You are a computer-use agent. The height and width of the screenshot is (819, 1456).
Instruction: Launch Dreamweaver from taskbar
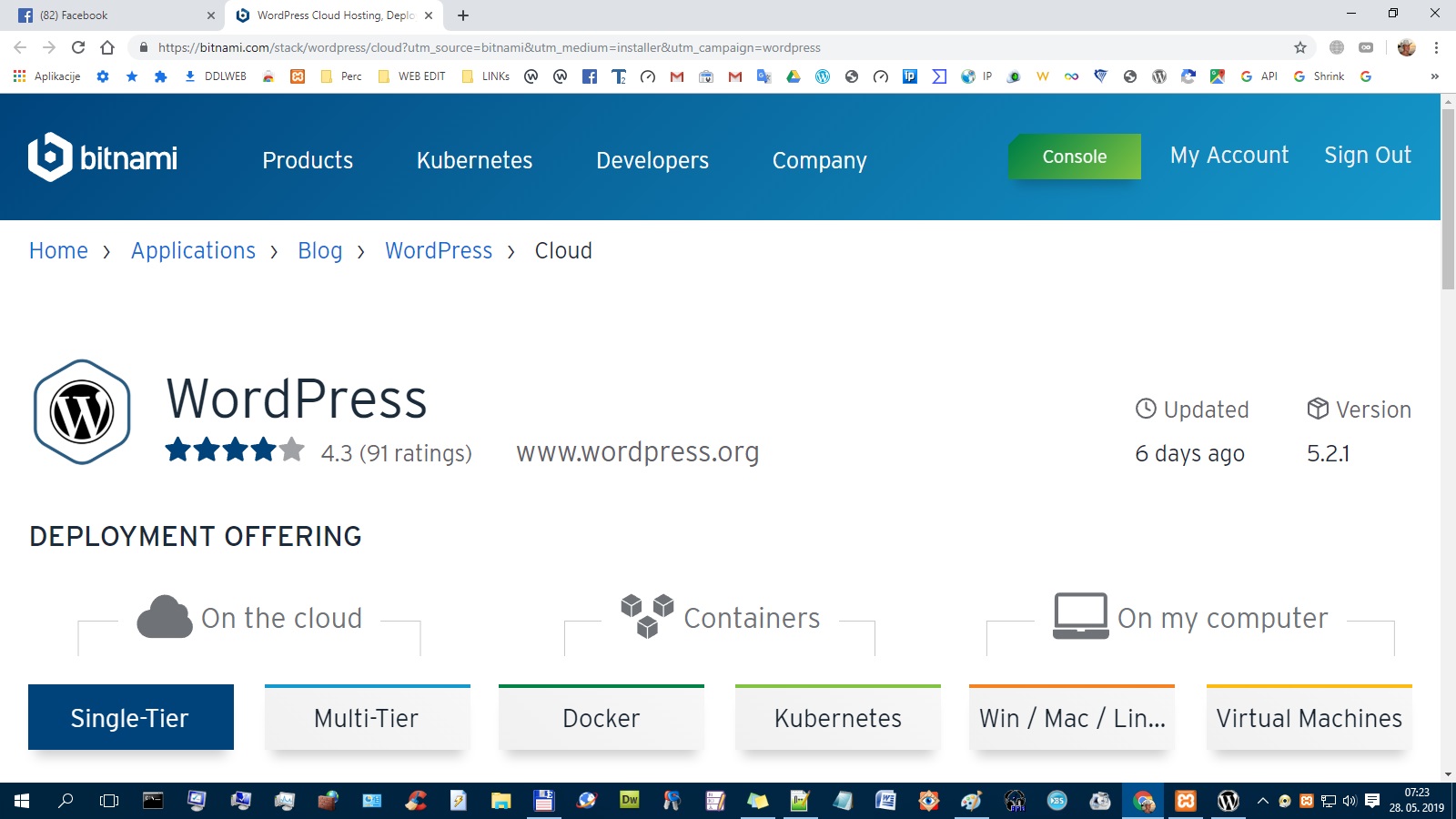pyautogui.click(x=629, y=801)
